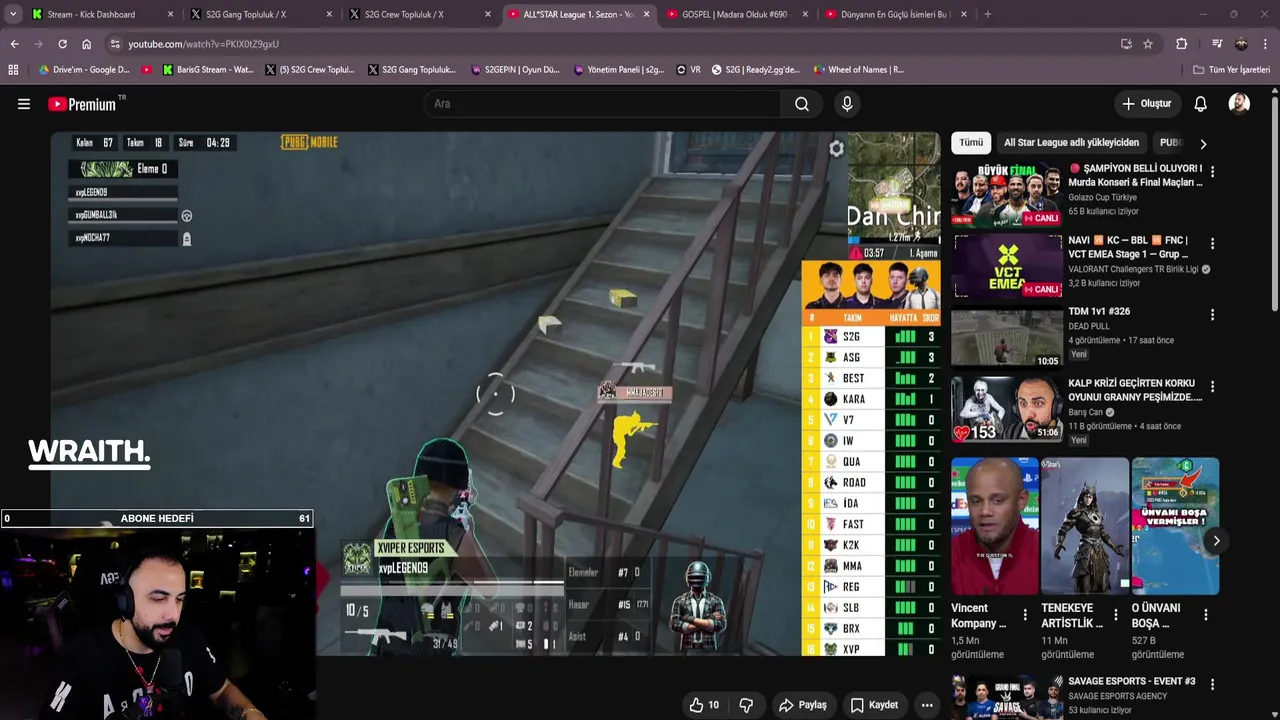This screenshot has height=720, width=1280.
Task: Open Yönetim Paneli bookmark
Action: point(619,70)
